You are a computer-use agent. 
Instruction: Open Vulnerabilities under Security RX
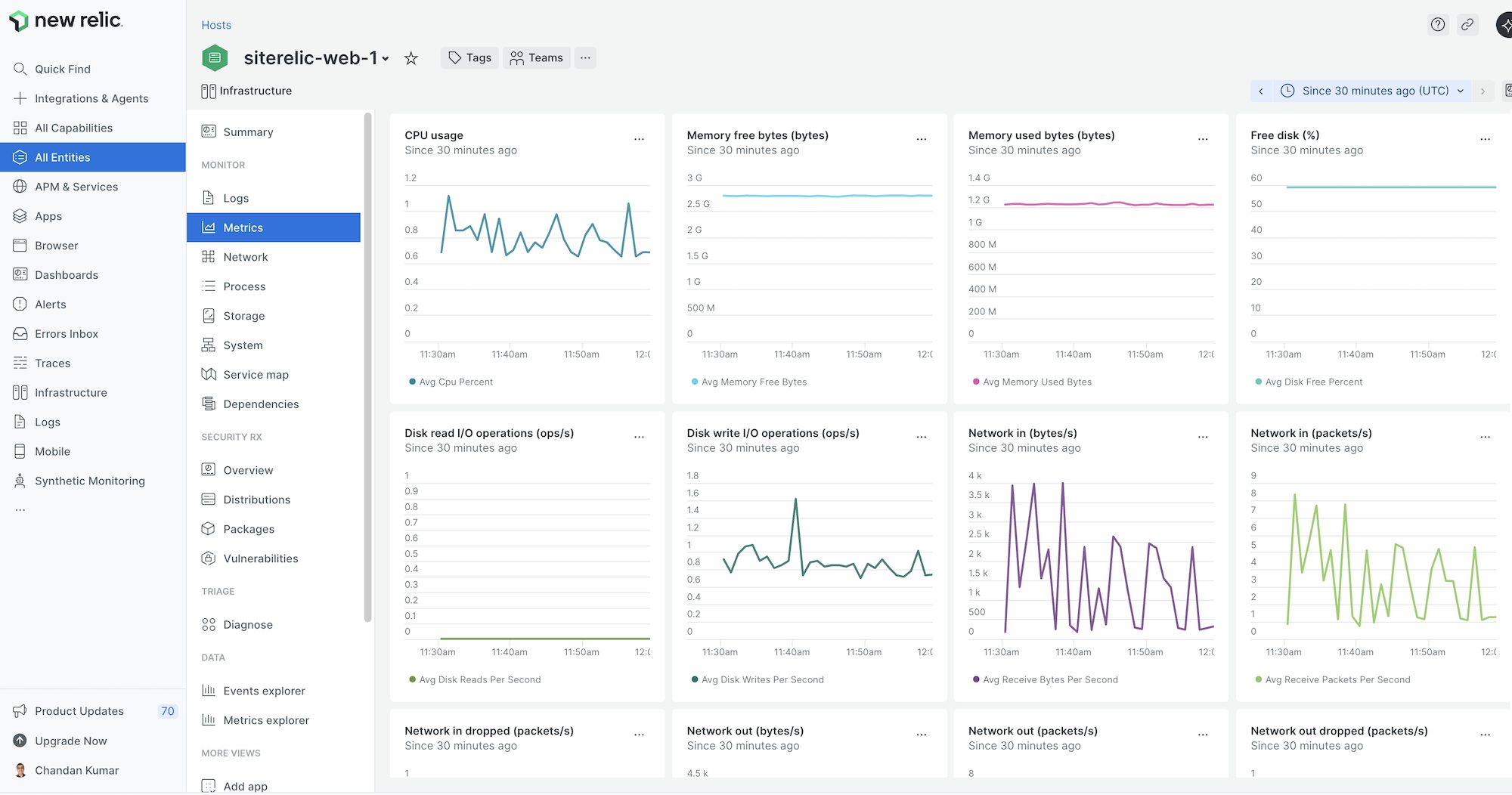[x=260, y=558]
